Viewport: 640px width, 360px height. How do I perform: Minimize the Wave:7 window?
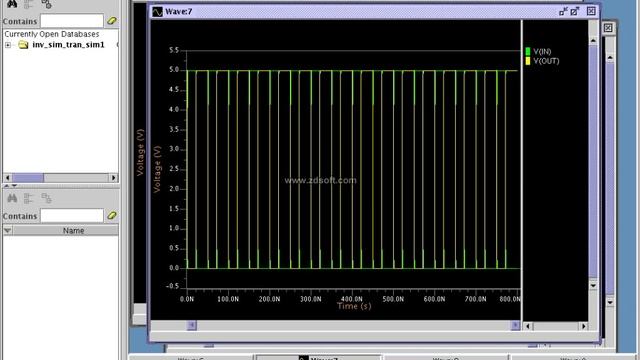pos(563,11)
